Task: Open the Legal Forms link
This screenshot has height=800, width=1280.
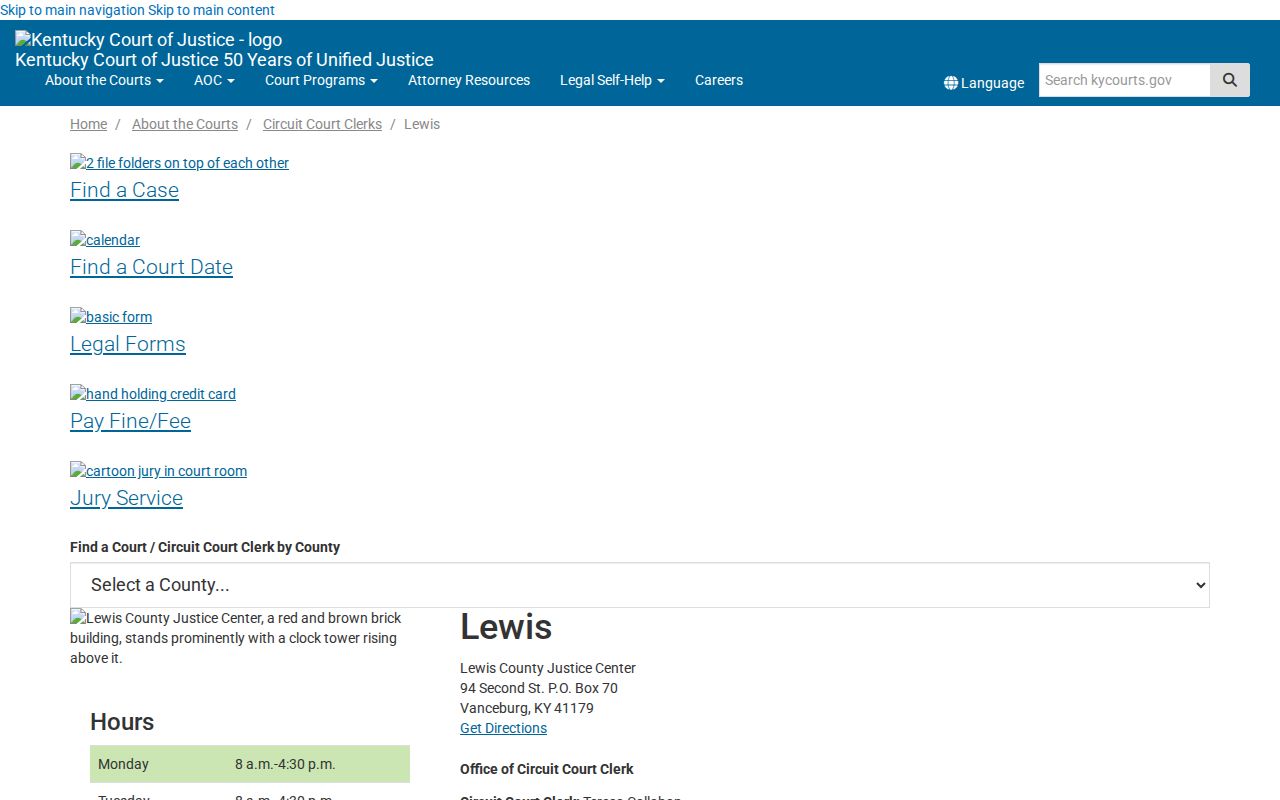Action: [x=128, y=344]
